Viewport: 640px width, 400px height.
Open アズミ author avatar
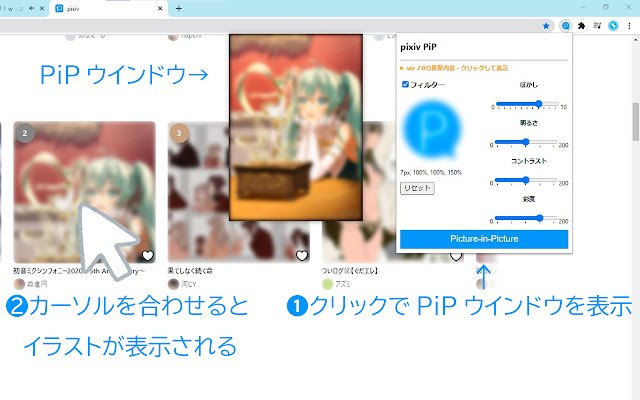(x=327, y=284)
